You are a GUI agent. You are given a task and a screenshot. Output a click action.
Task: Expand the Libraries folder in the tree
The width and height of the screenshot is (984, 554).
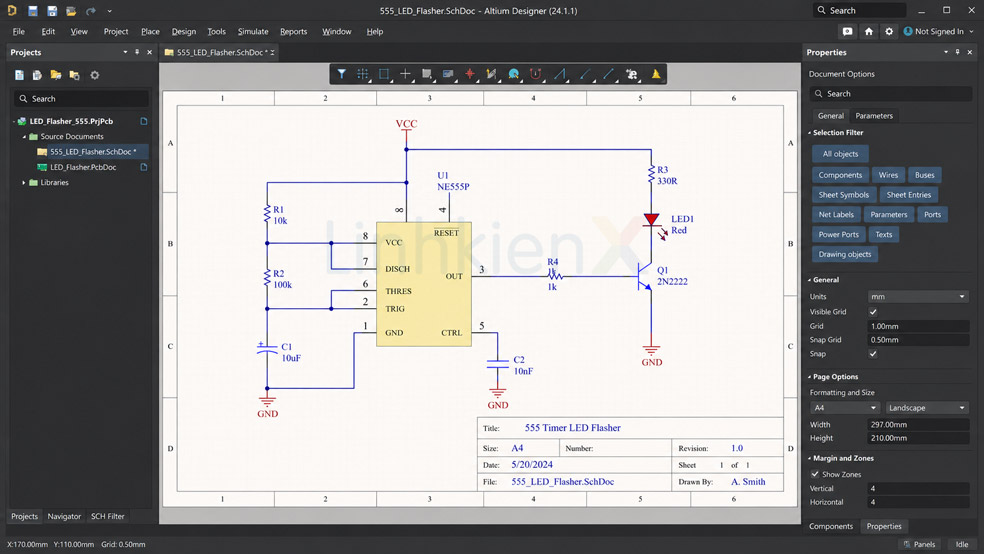(x=24, y=183)
